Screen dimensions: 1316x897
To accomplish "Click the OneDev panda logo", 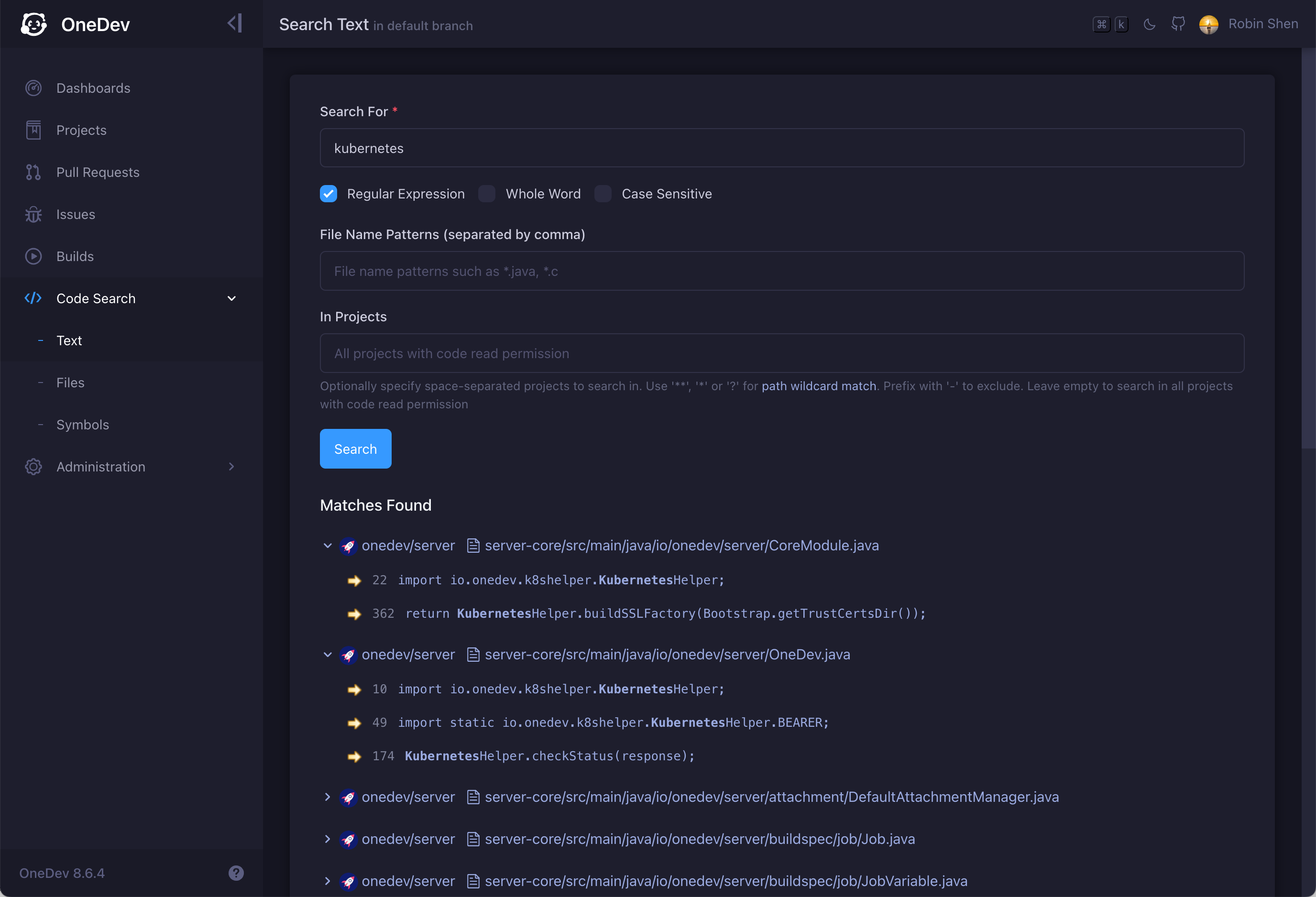I will click(x=34, y=24).
